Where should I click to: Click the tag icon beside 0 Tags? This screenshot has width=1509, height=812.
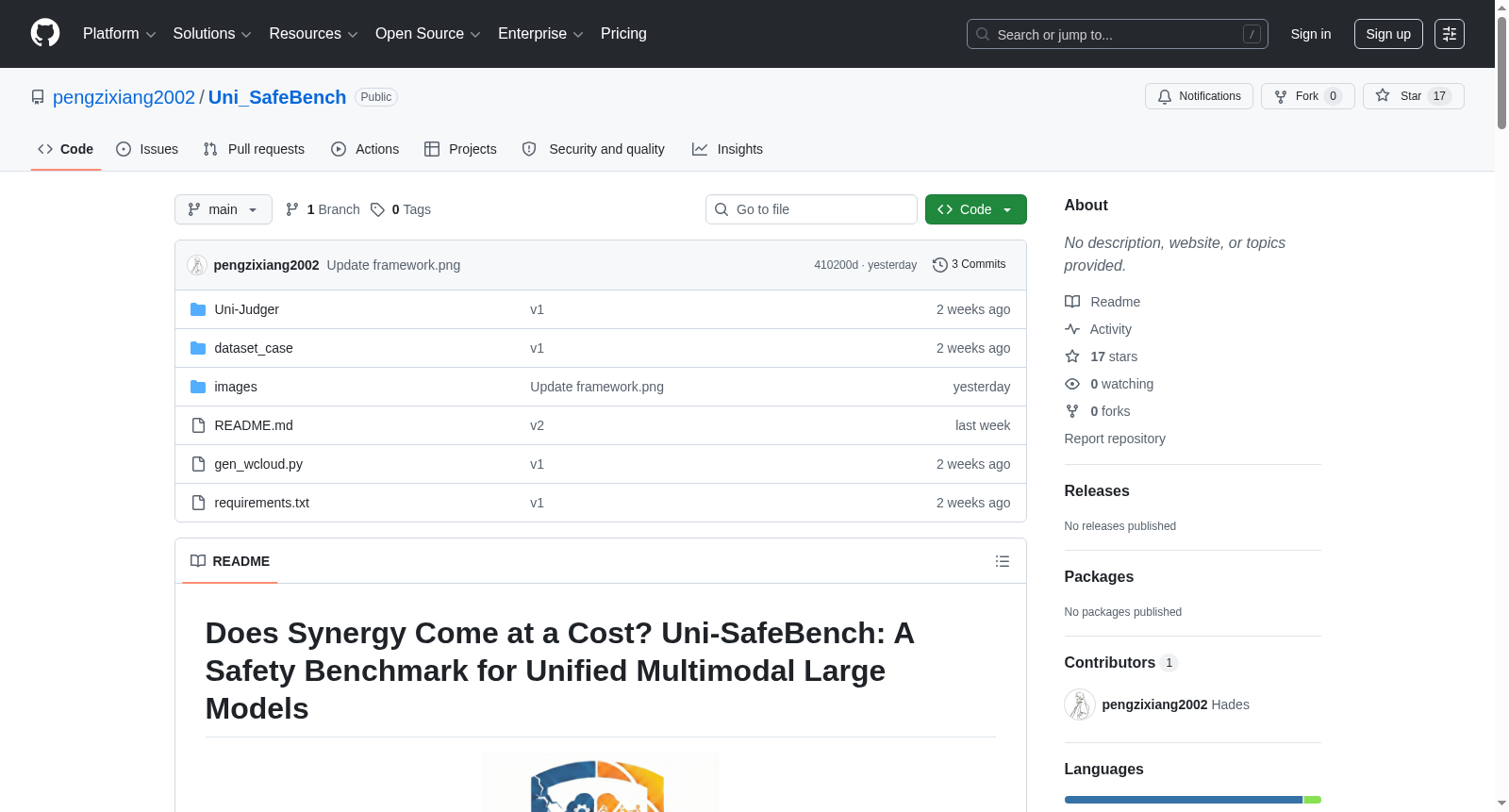377,209
